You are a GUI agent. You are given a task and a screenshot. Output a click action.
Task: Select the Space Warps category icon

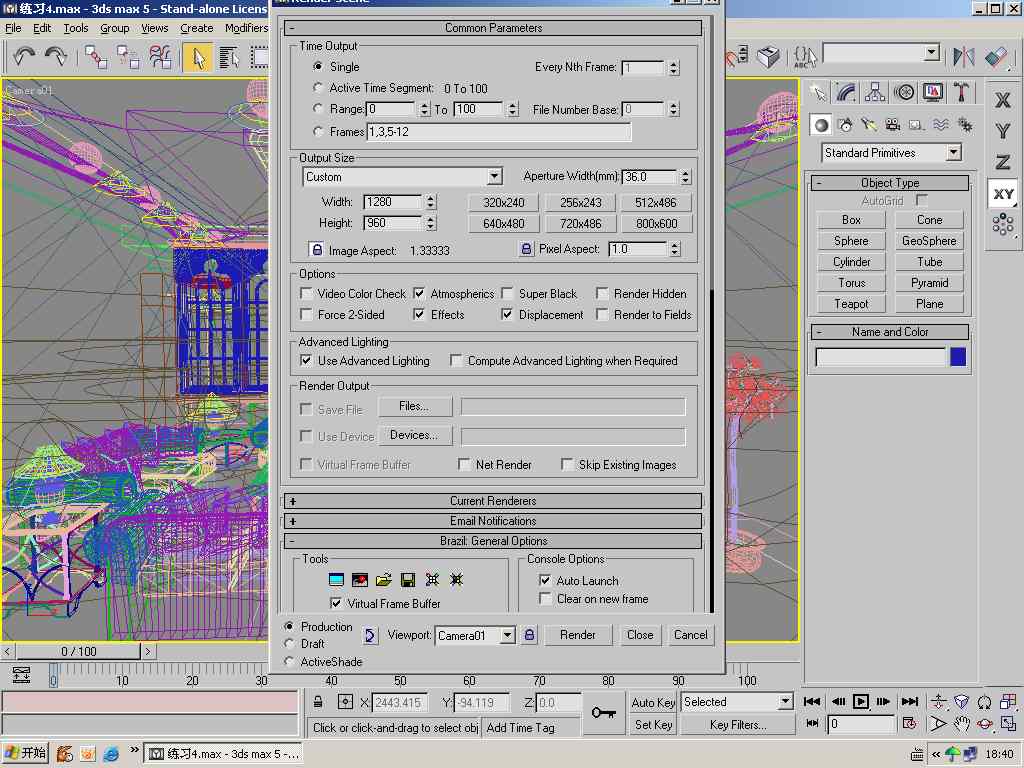pyautogui.click(x=940, y=125)
